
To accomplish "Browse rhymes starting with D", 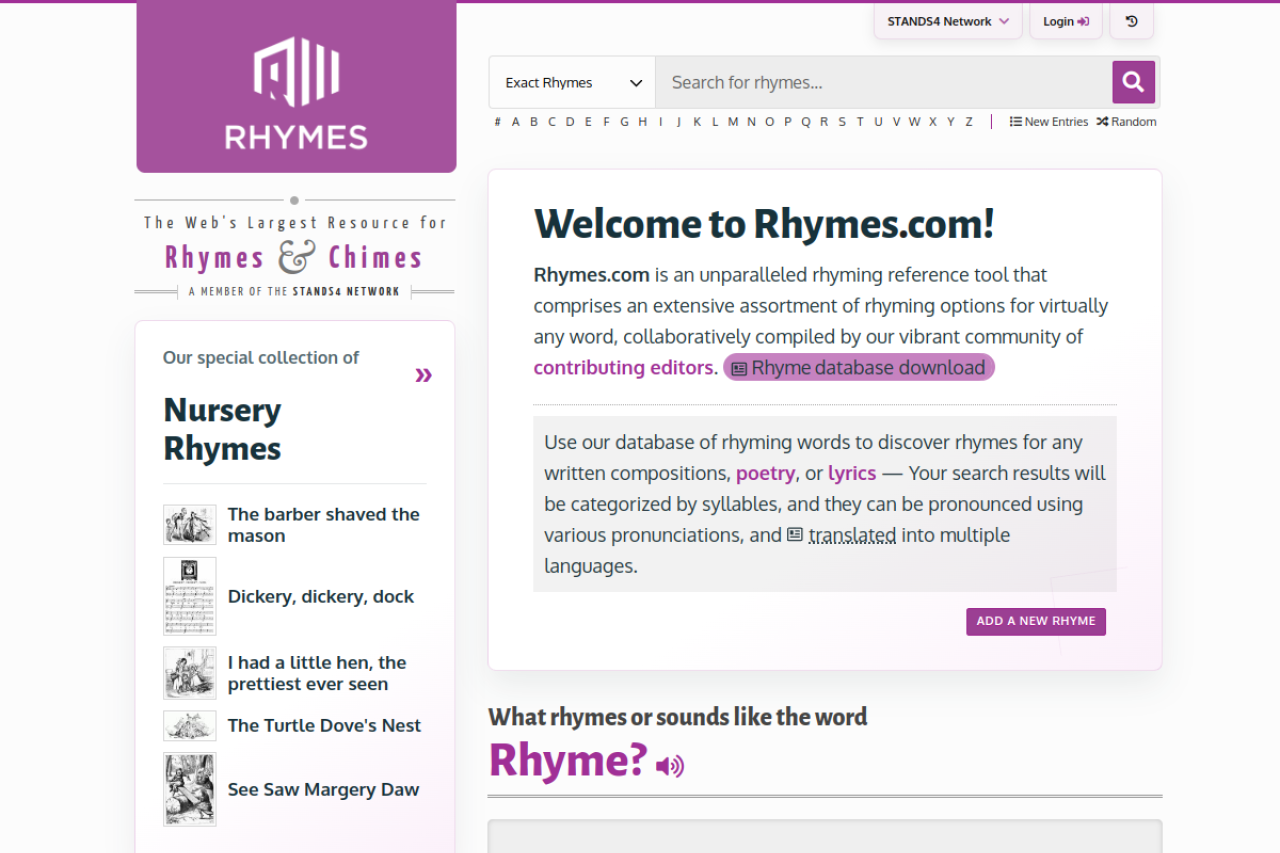I will coord(570,122).
